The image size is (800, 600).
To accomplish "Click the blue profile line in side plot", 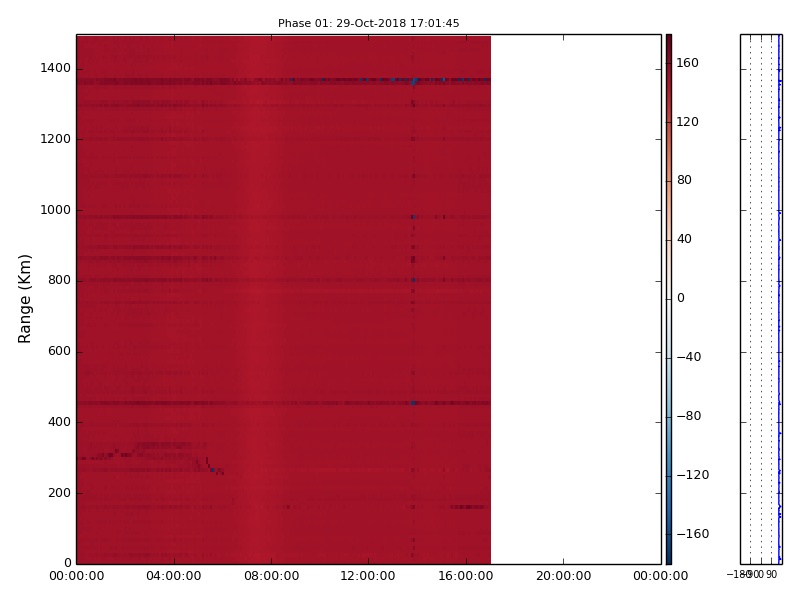I will 779,299.
